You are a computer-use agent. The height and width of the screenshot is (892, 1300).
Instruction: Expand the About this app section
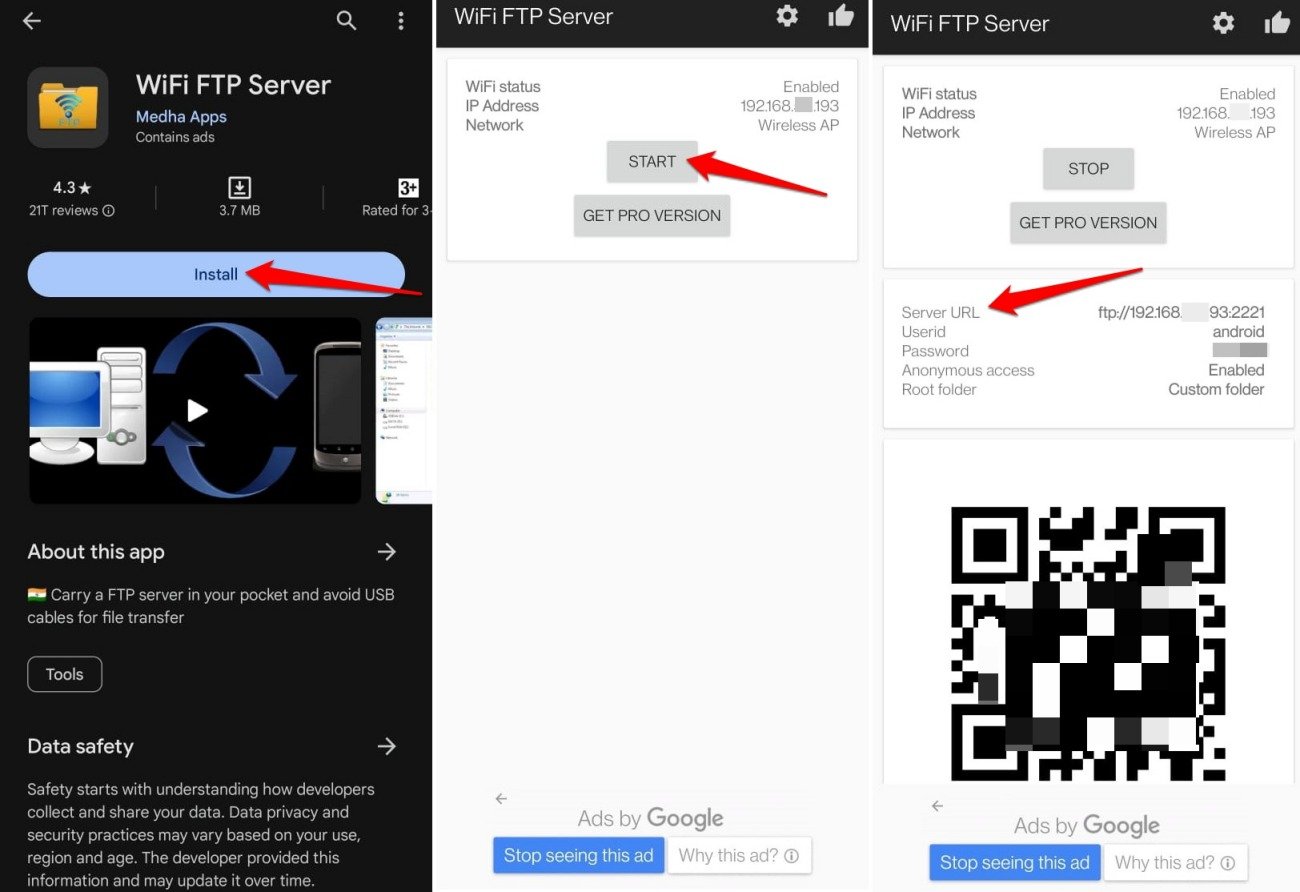[x=387, y=552]
